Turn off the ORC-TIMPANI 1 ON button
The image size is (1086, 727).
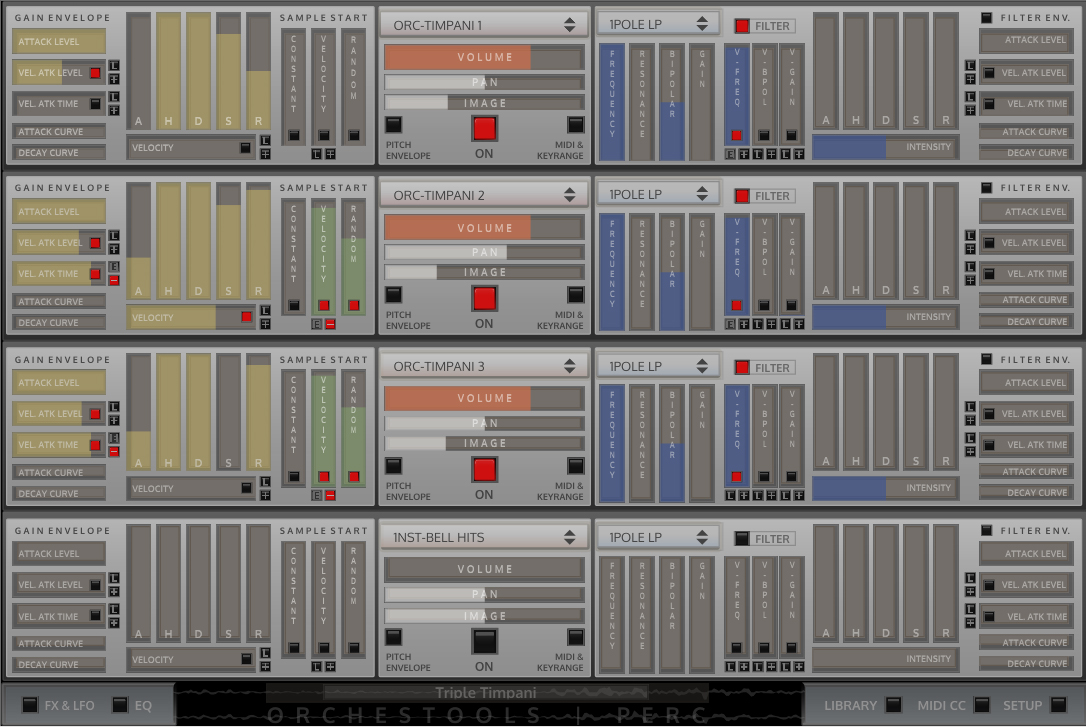coord(484,128)
